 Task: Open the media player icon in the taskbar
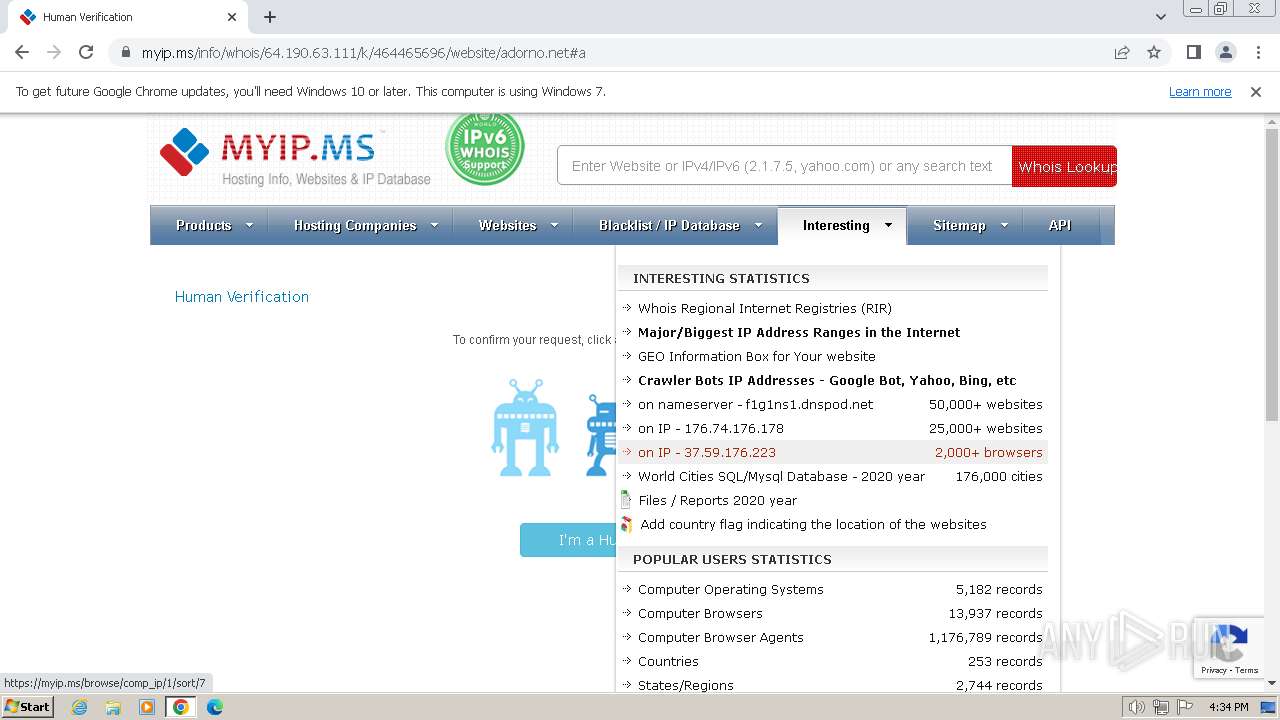147,707
